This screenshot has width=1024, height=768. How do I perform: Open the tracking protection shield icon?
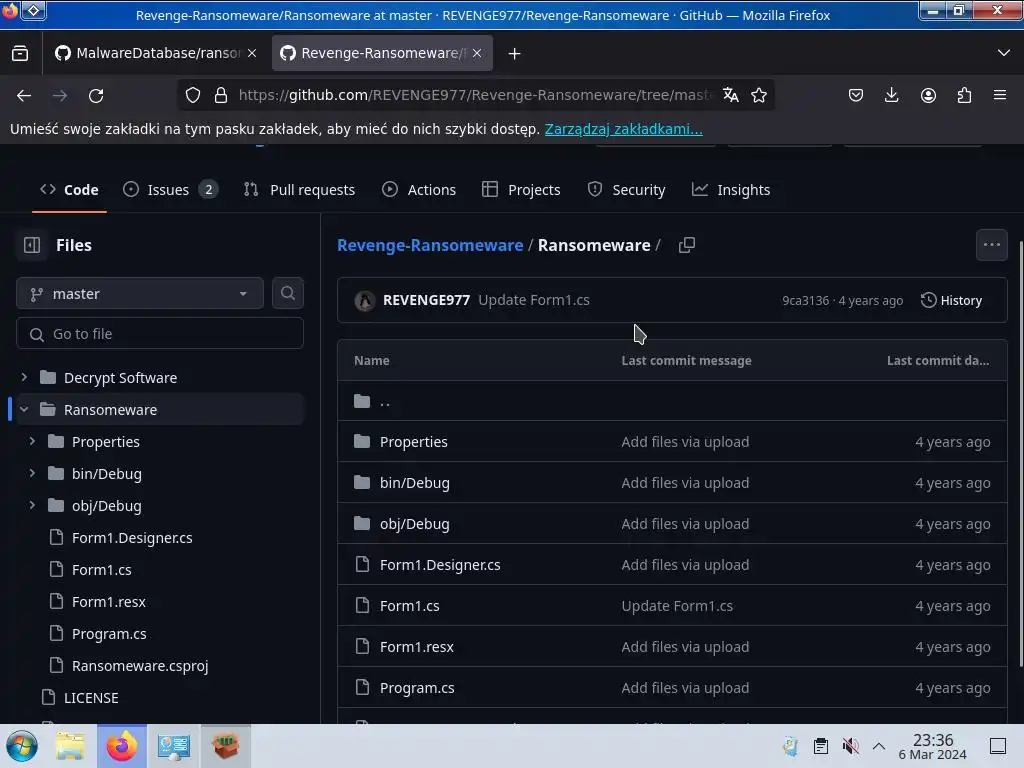tap(193, 95)
